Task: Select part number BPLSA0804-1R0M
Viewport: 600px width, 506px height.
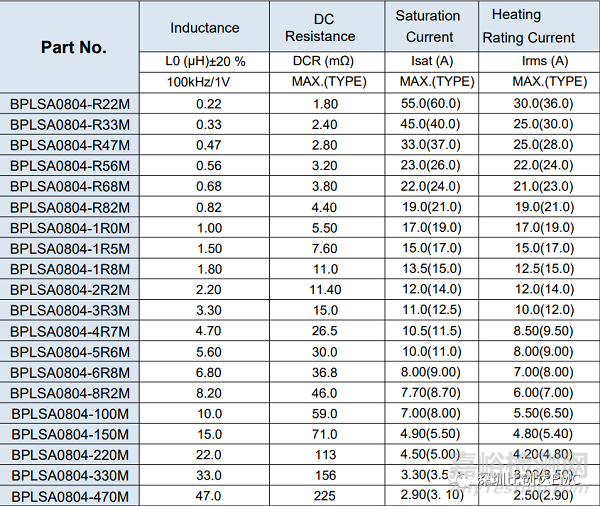Action: [71, 228]
